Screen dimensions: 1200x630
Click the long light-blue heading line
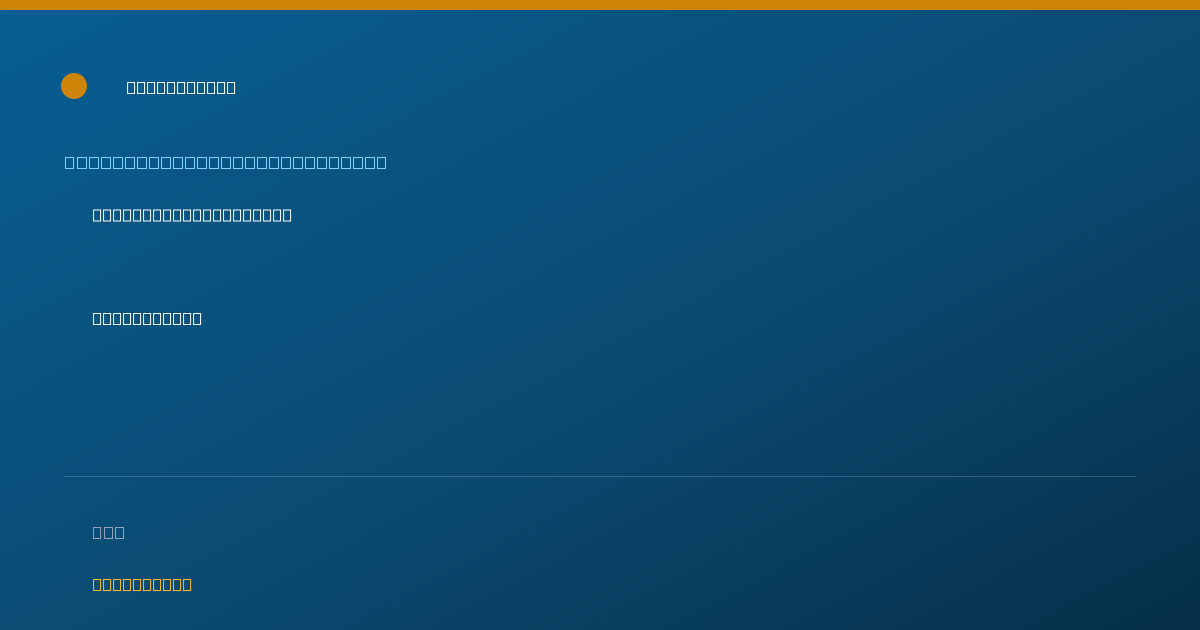pos(226,162)
